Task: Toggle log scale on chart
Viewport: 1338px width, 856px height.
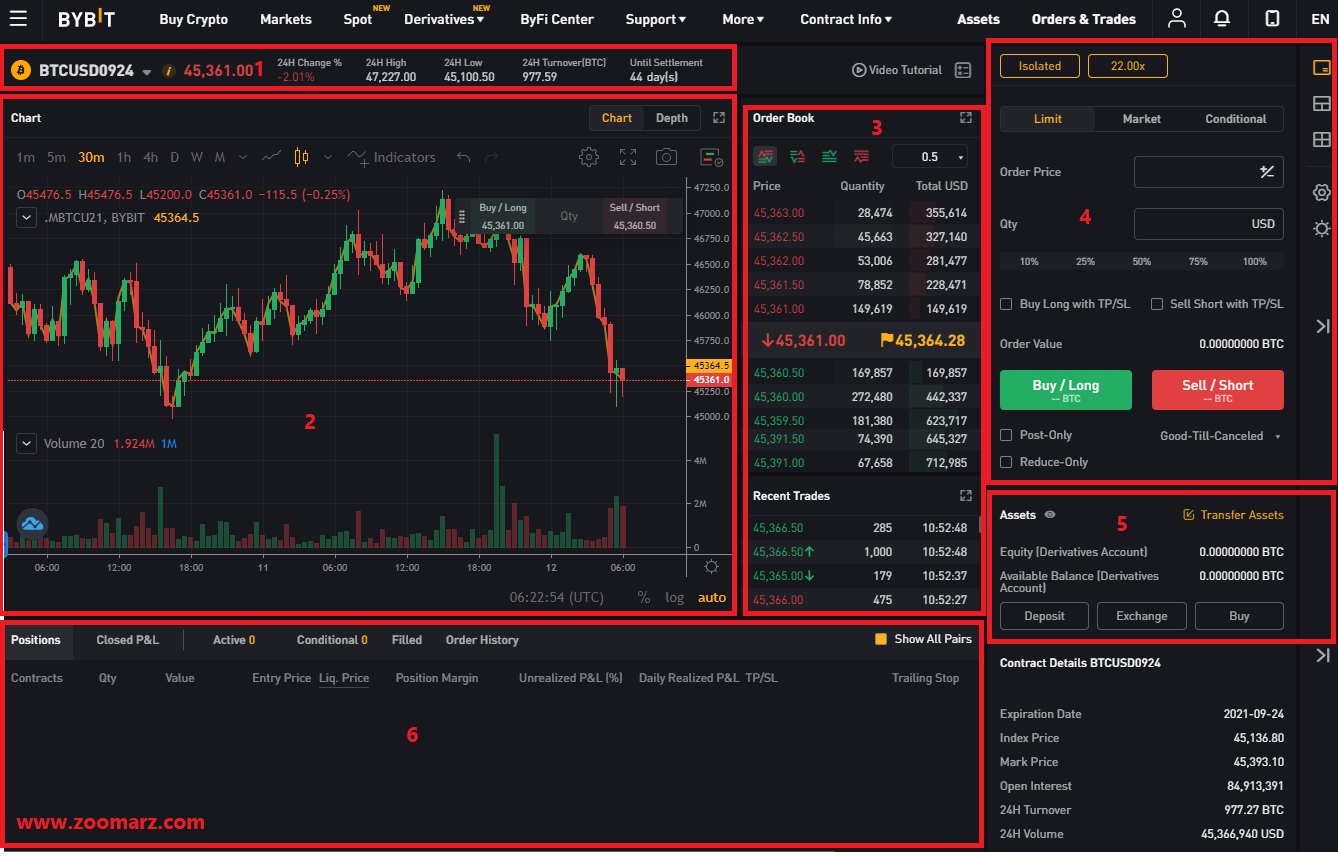Action: pos(675,597)
